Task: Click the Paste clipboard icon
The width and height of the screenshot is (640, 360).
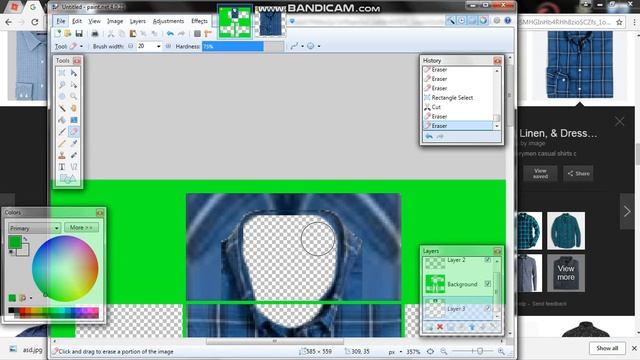Action: point(133,33)
